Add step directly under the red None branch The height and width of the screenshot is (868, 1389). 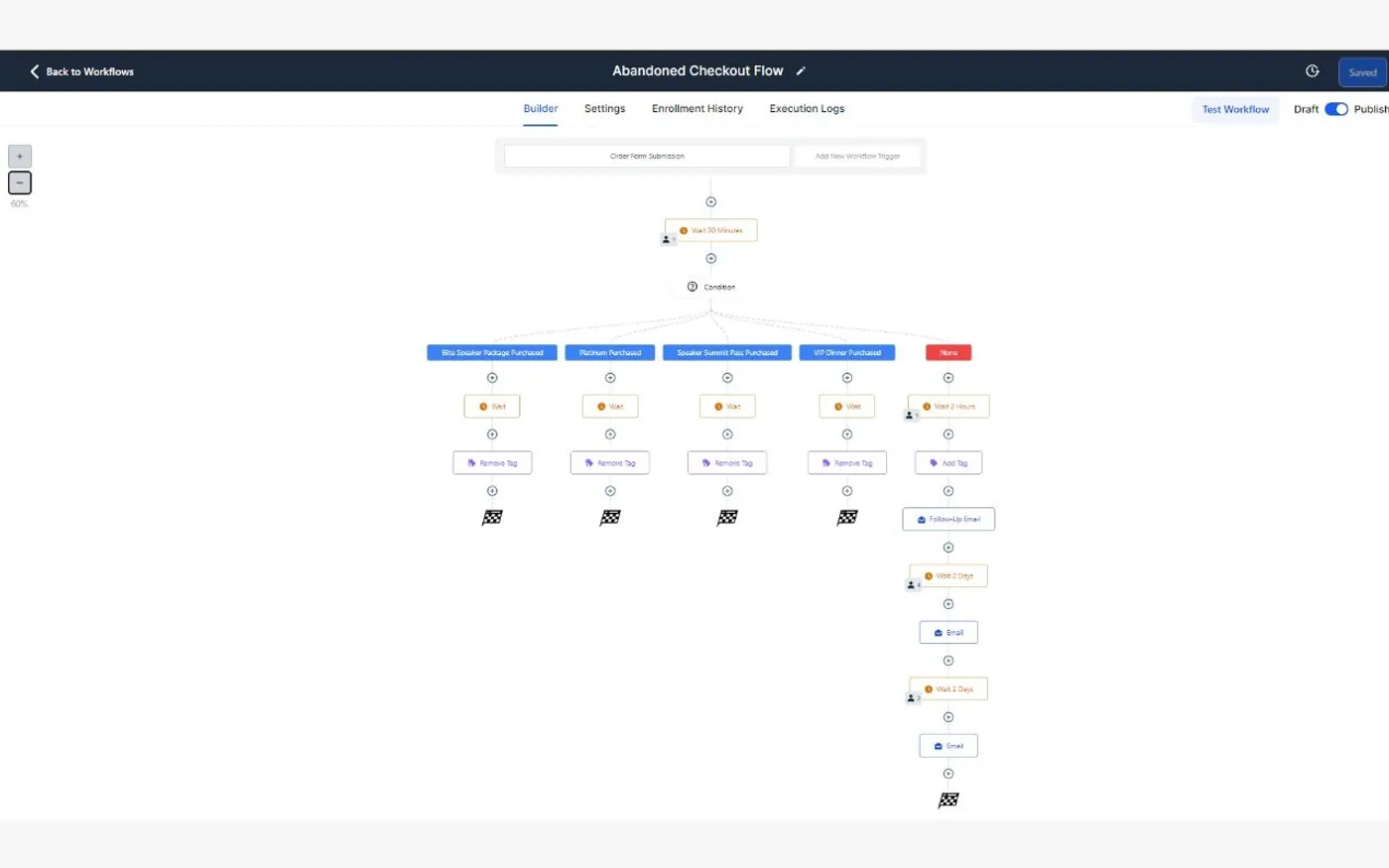(948, 378)
